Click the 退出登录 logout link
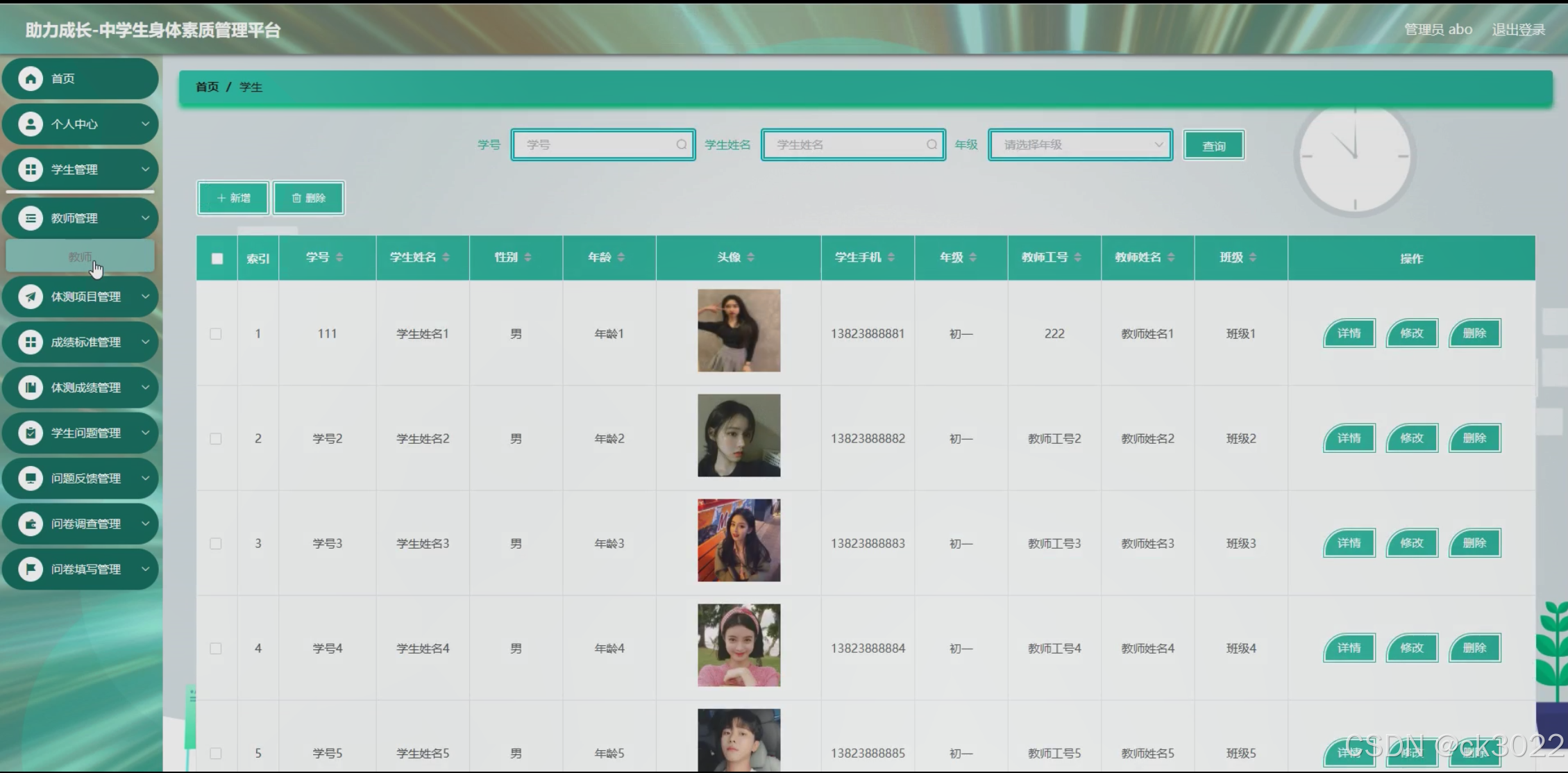Image resolution: width=1568 pixels, height=773 pixels. (1518, 30)
